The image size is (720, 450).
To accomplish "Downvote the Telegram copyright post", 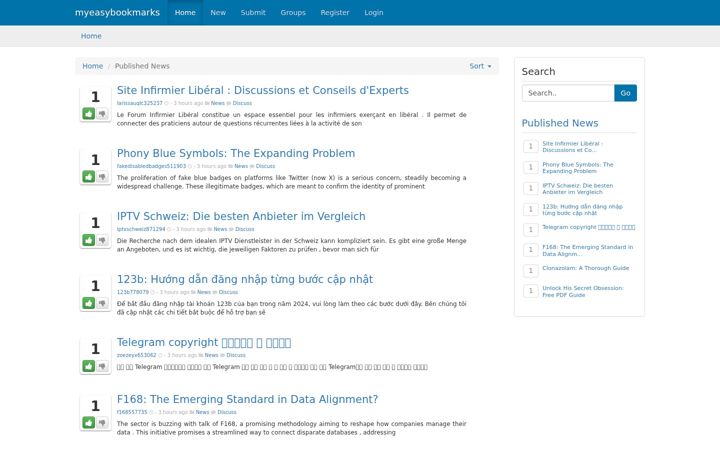I will coord(102,366).
